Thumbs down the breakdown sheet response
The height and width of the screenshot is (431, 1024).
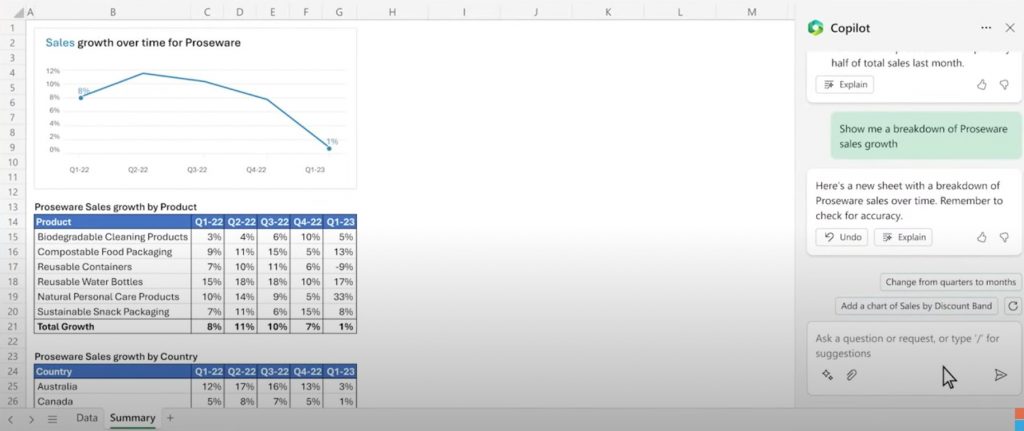coord(1004,237)
